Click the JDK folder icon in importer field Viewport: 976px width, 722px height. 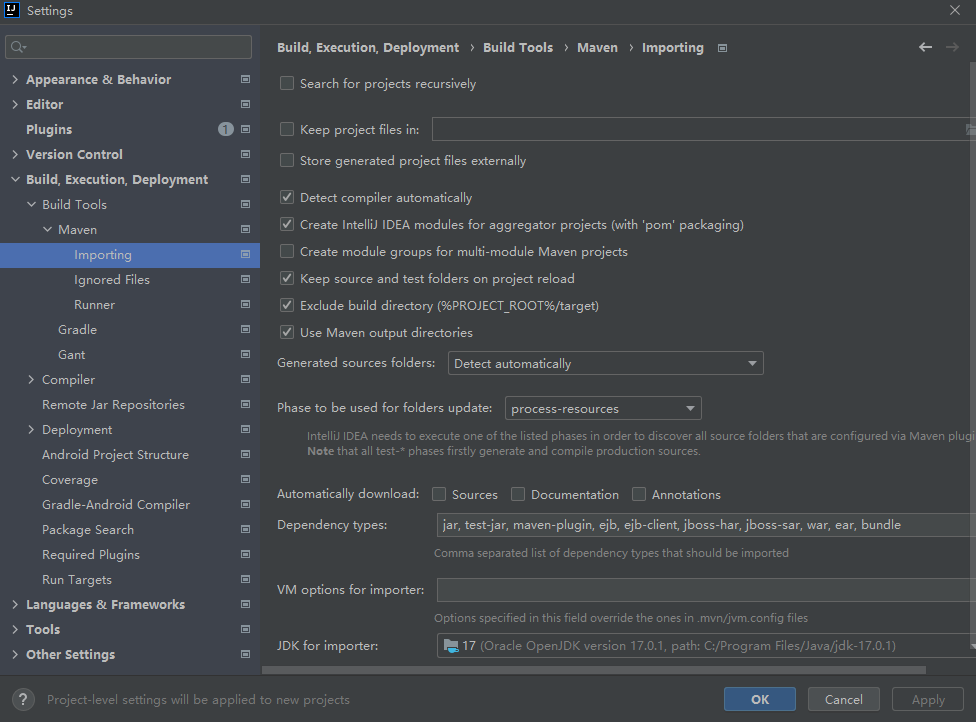[451, 645]
